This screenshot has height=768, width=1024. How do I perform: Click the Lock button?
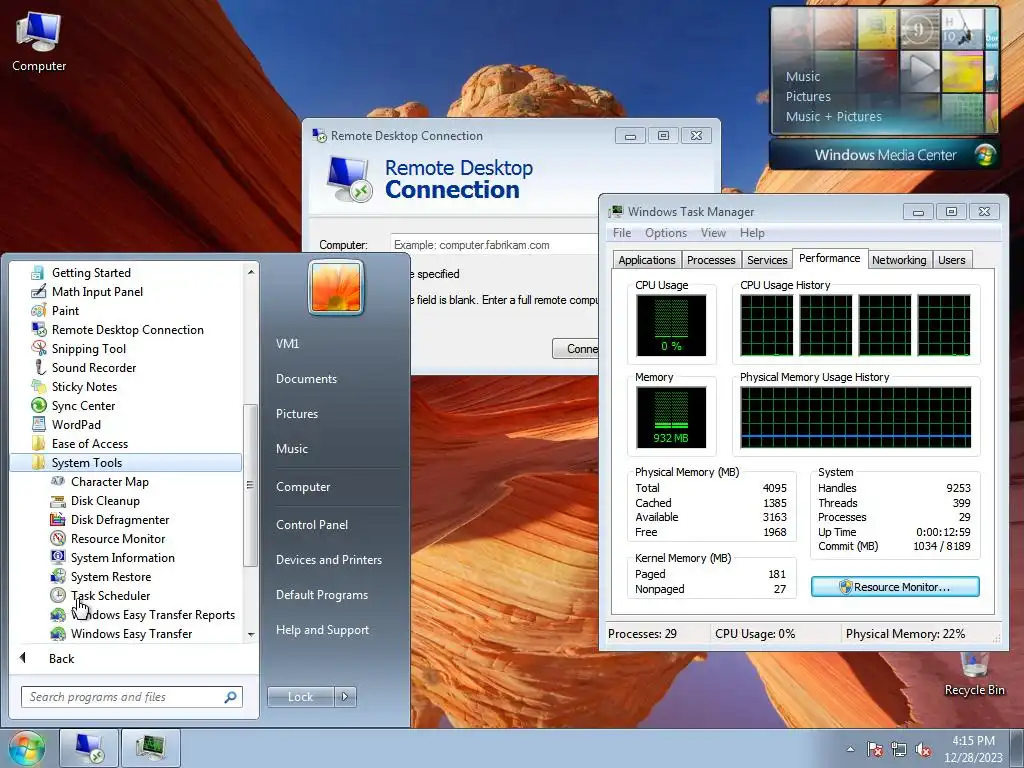coord(300,697)
